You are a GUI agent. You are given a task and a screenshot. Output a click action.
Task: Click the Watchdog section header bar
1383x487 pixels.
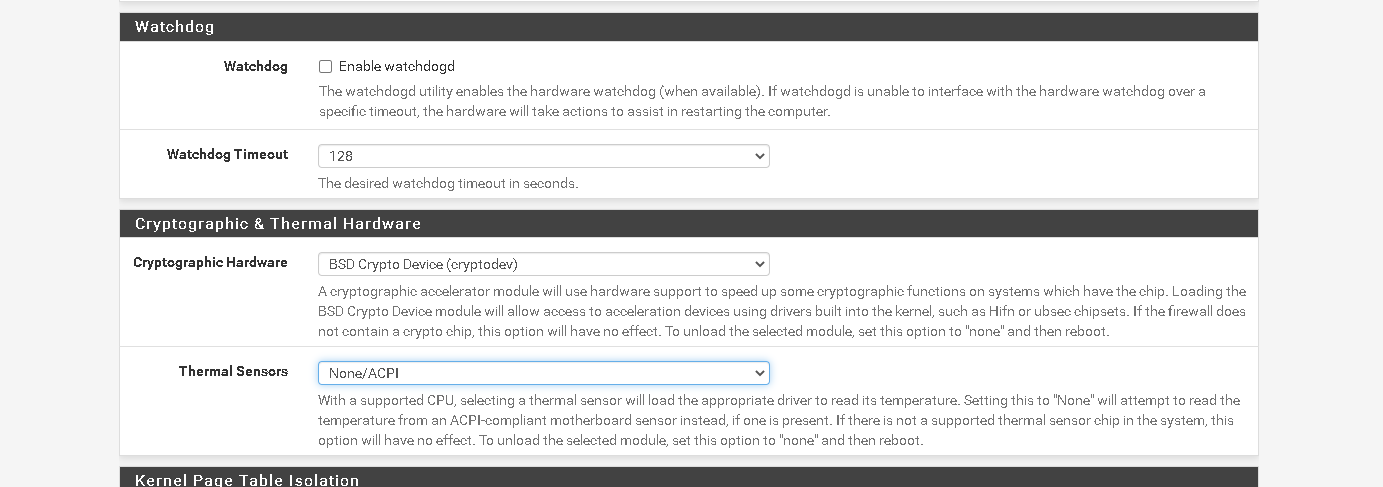coord(689,27)
